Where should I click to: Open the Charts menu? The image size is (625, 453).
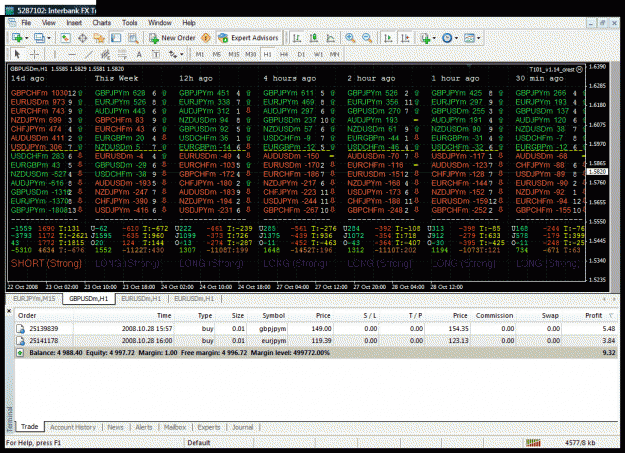point(102,23)
